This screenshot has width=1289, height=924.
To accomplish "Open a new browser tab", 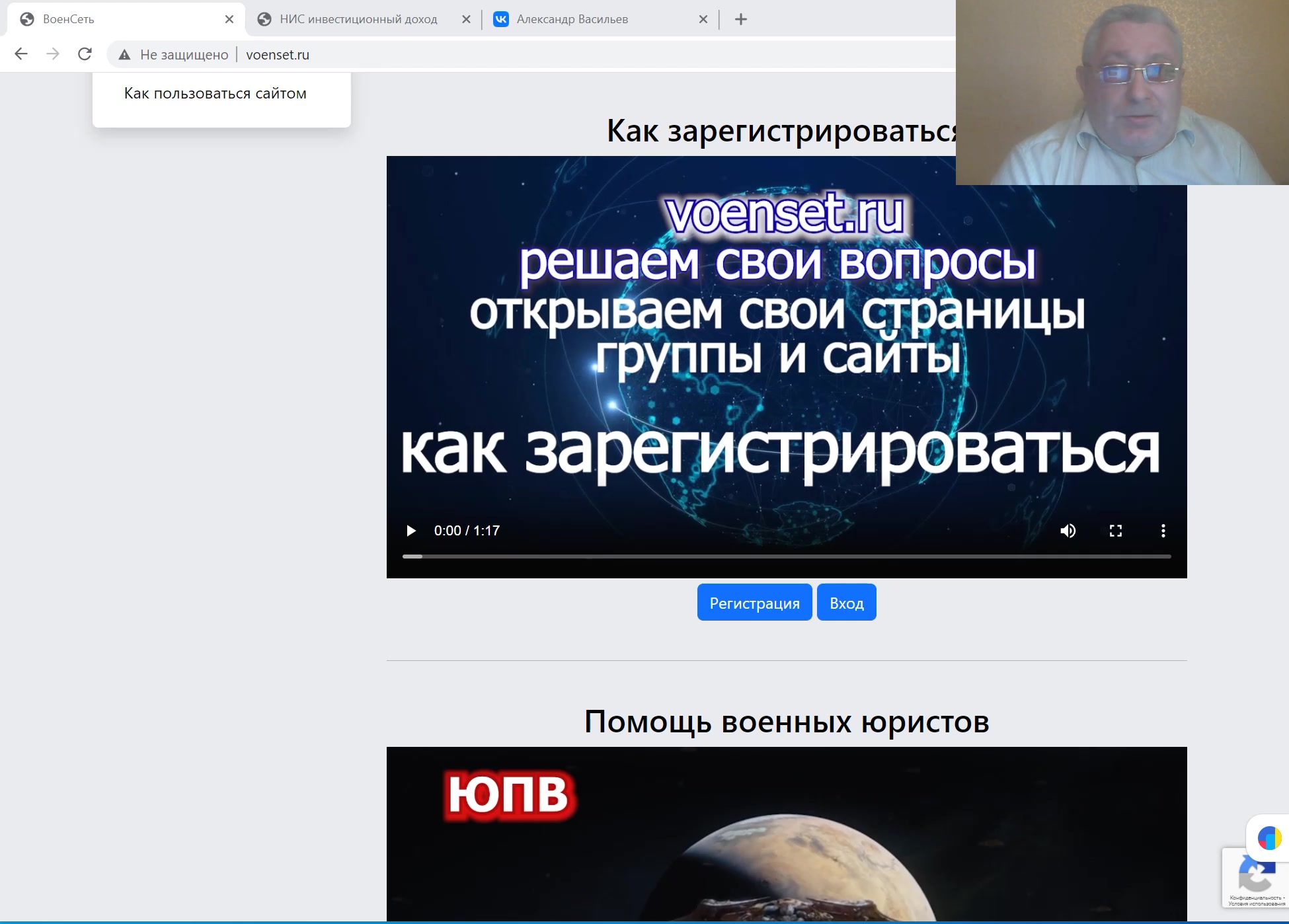I will (741, 19).
